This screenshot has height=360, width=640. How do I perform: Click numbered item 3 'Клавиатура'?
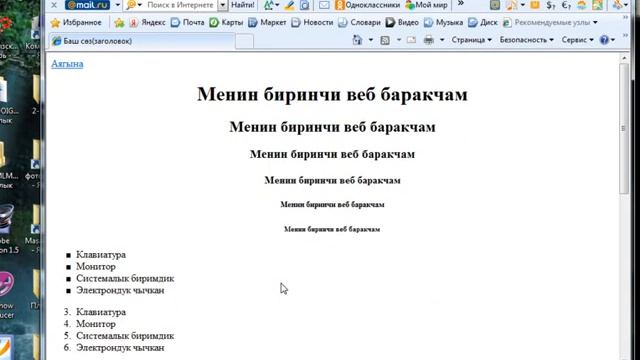click(101, 312)
